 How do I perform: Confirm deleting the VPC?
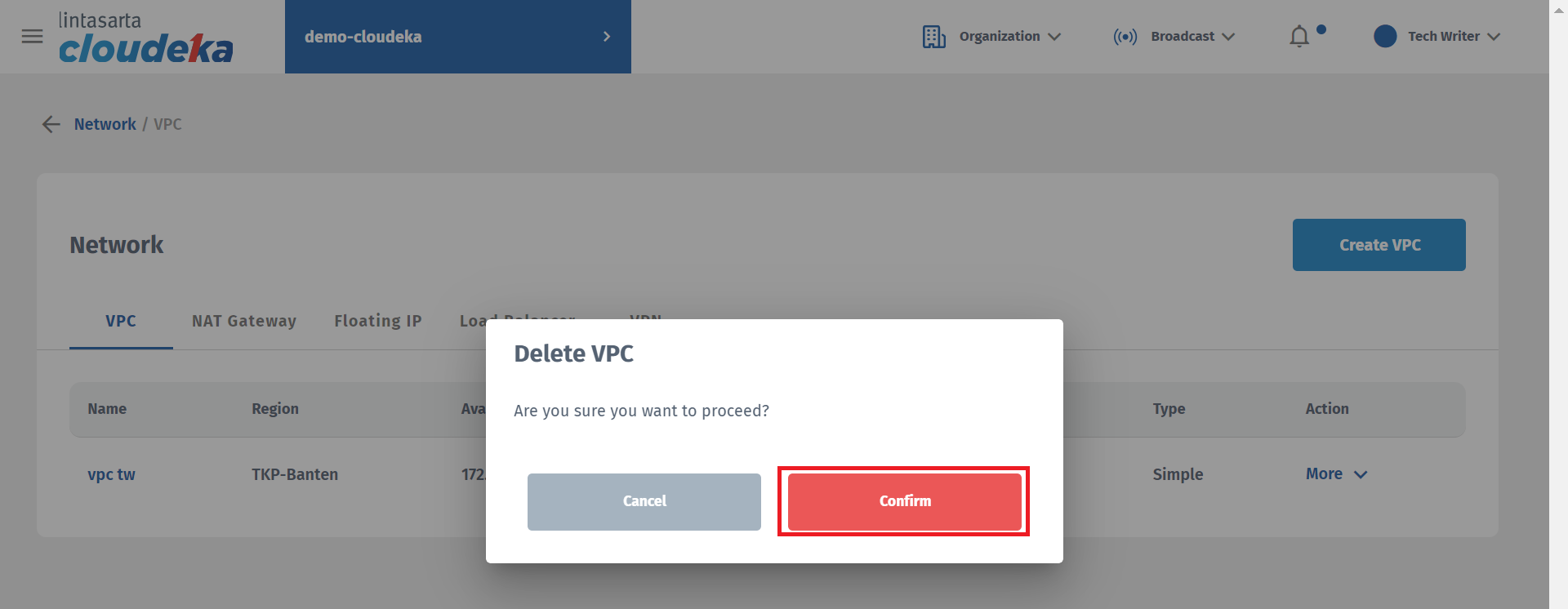(x=904, y=501)
